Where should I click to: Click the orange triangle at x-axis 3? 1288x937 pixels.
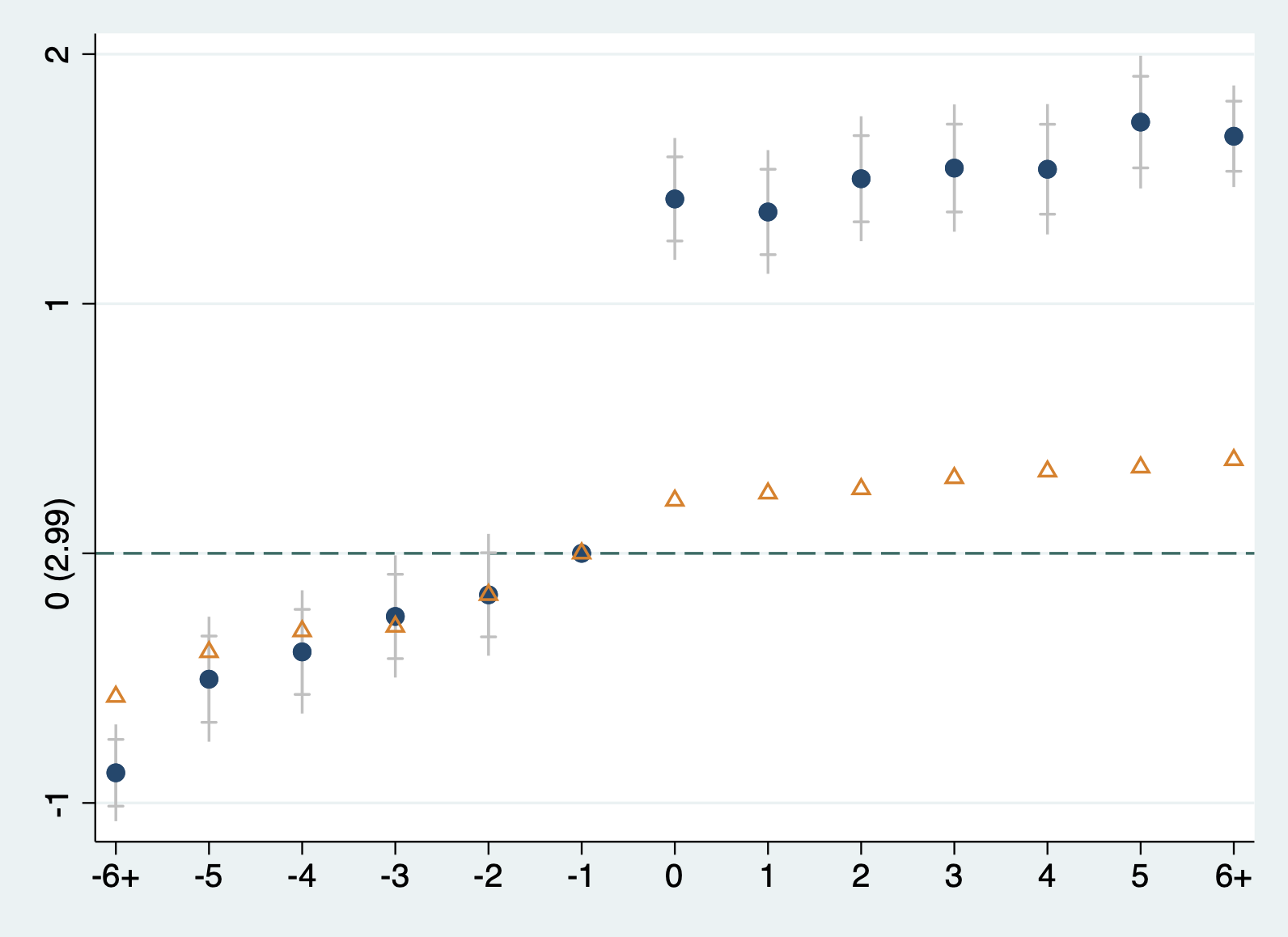[955, 477]
